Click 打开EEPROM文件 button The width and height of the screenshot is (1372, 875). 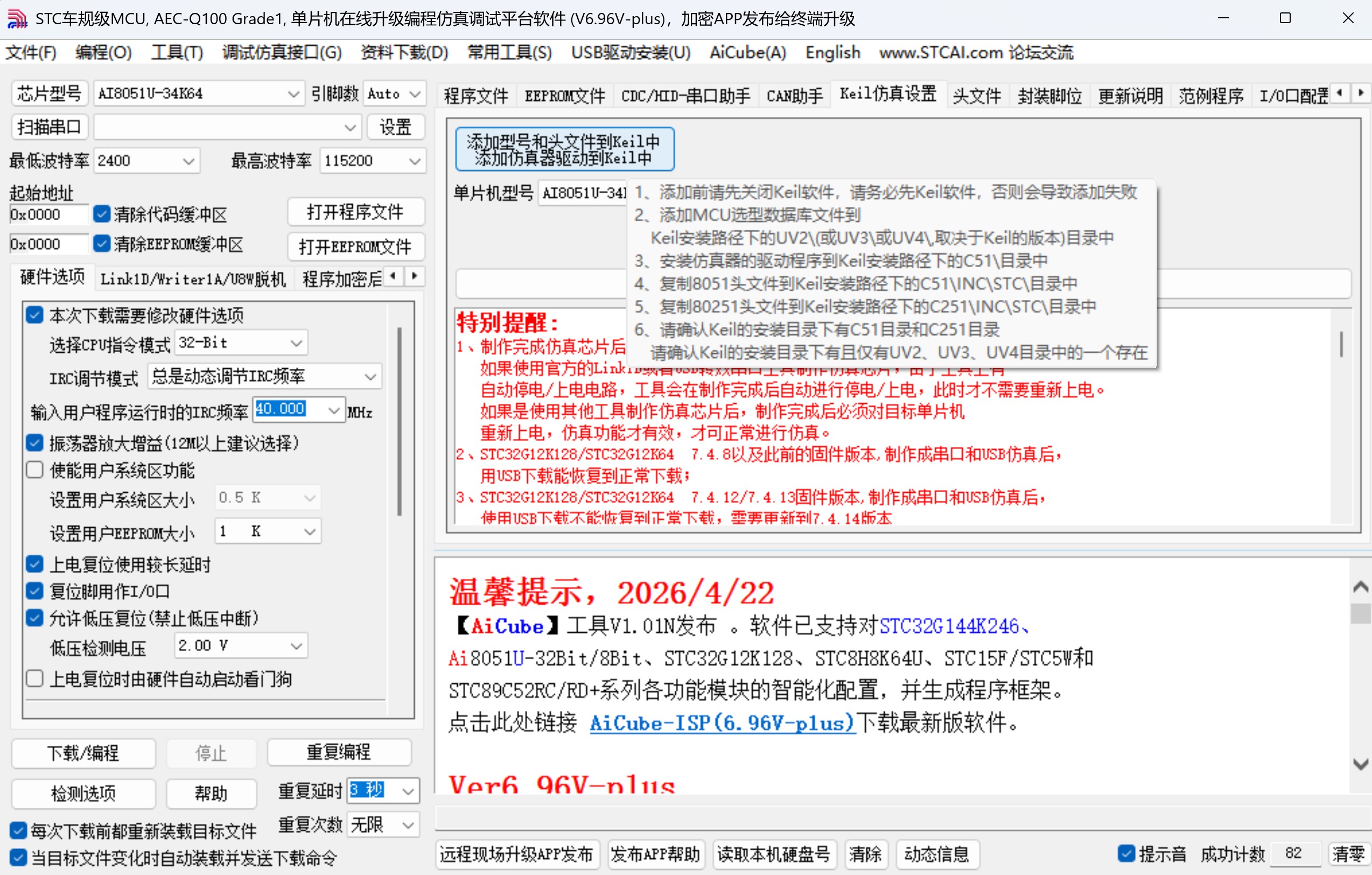355,247
